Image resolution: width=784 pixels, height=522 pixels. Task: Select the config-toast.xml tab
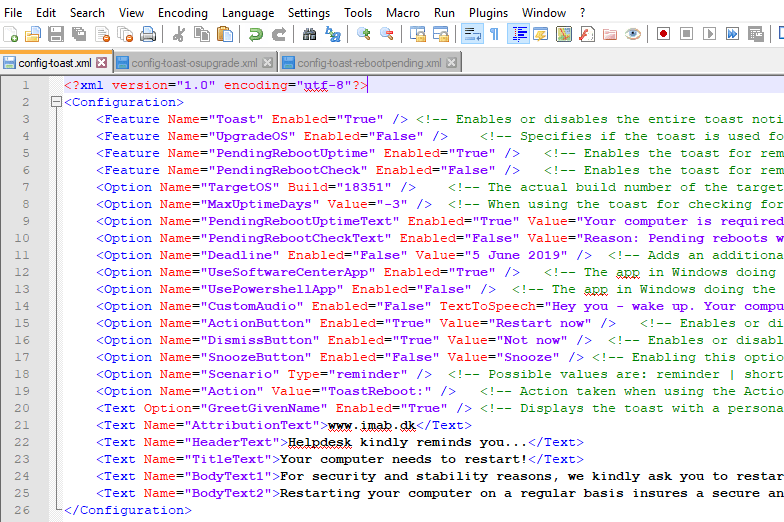tap(55, 63)
